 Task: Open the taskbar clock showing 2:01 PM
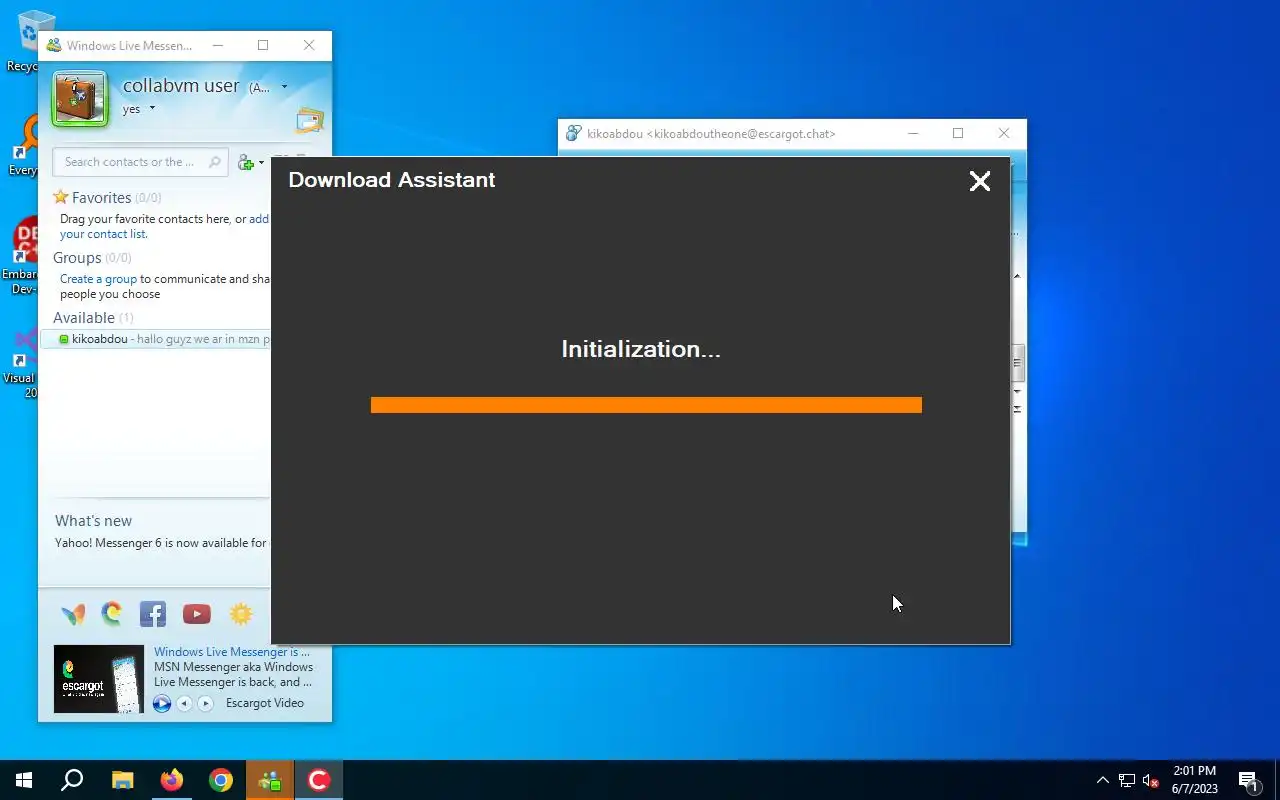point(1194,780)
